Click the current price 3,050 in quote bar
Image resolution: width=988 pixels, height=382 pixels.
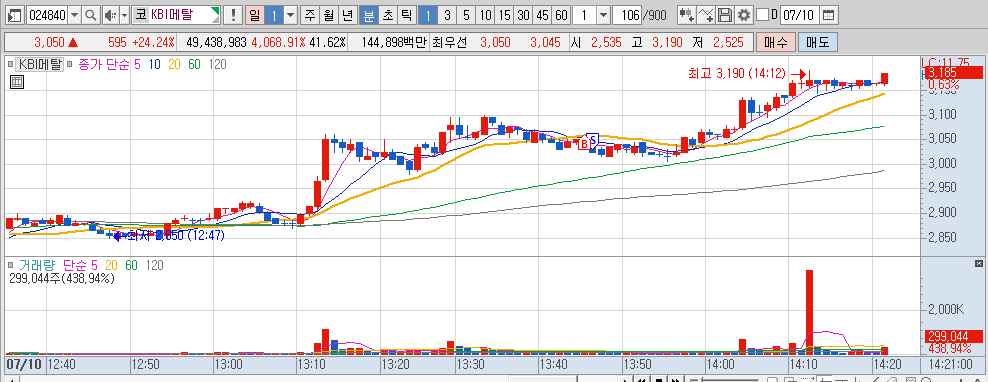49,43
